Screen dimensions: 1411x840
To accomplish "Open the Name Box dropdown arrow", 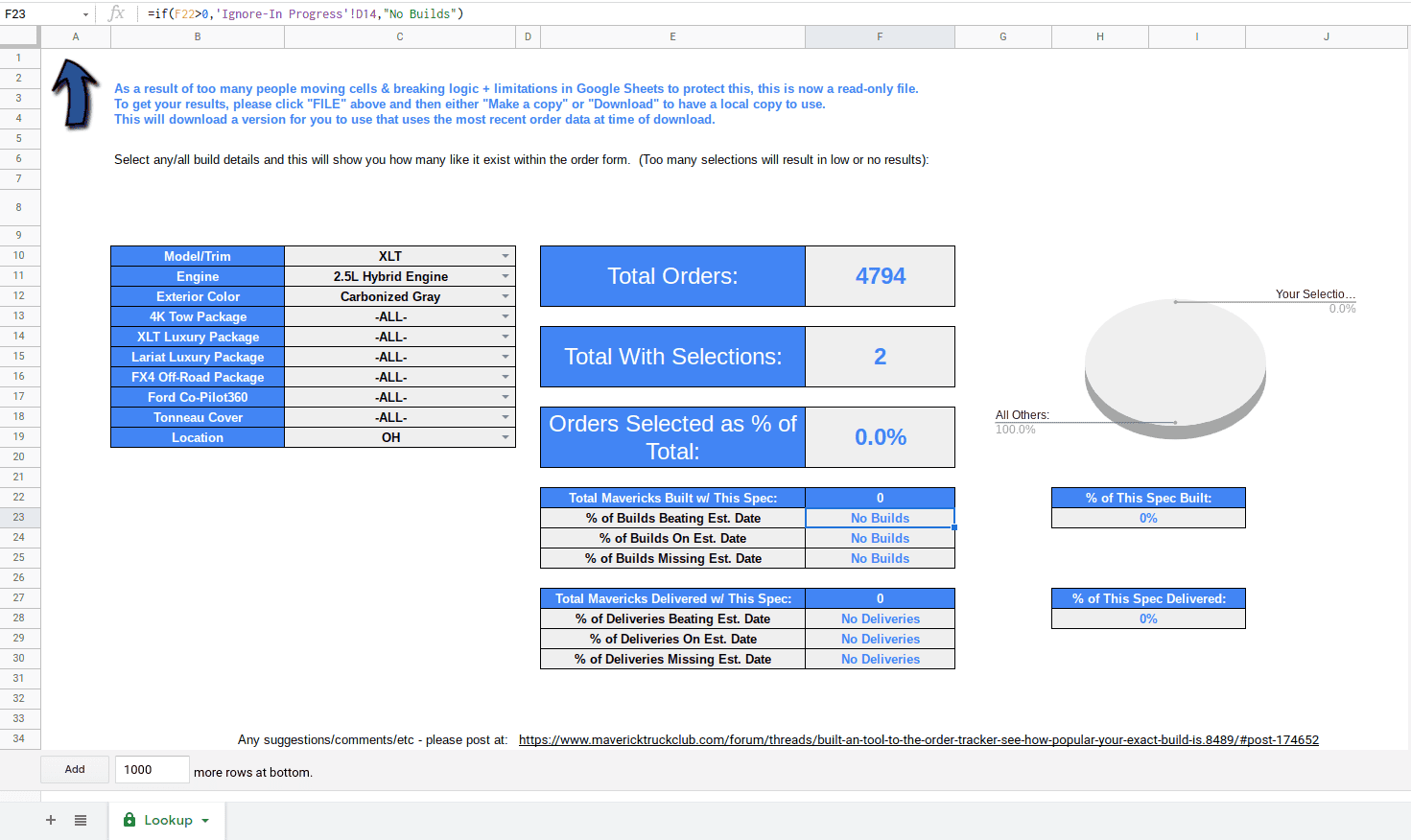I will pyautogui.click(x=85, y=14).
